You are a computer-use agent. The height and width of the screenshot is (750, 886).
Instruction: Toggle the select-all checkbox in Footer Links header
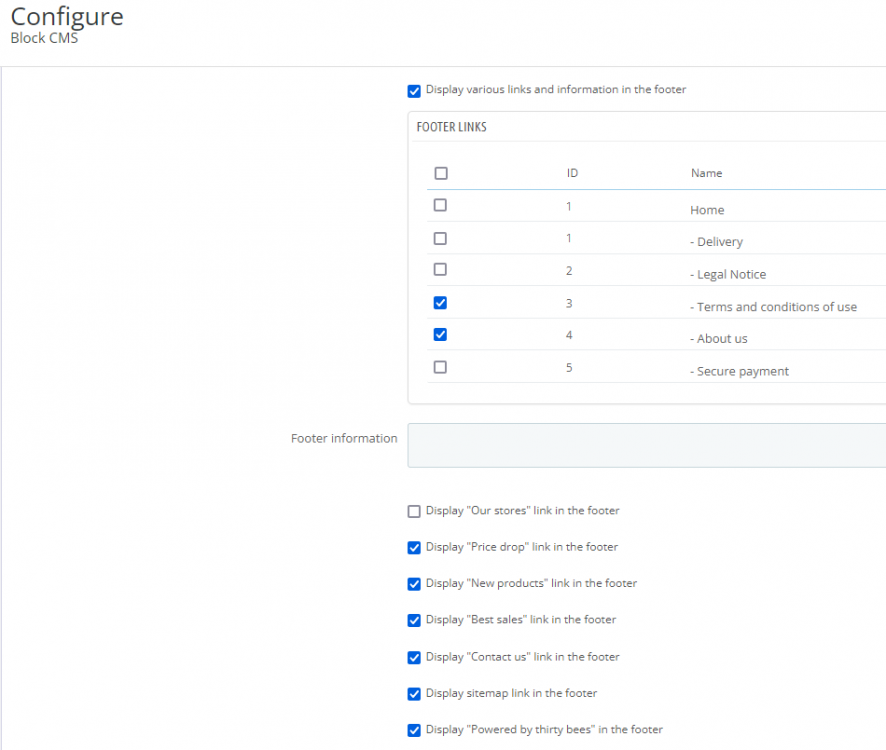coord(441,173)
